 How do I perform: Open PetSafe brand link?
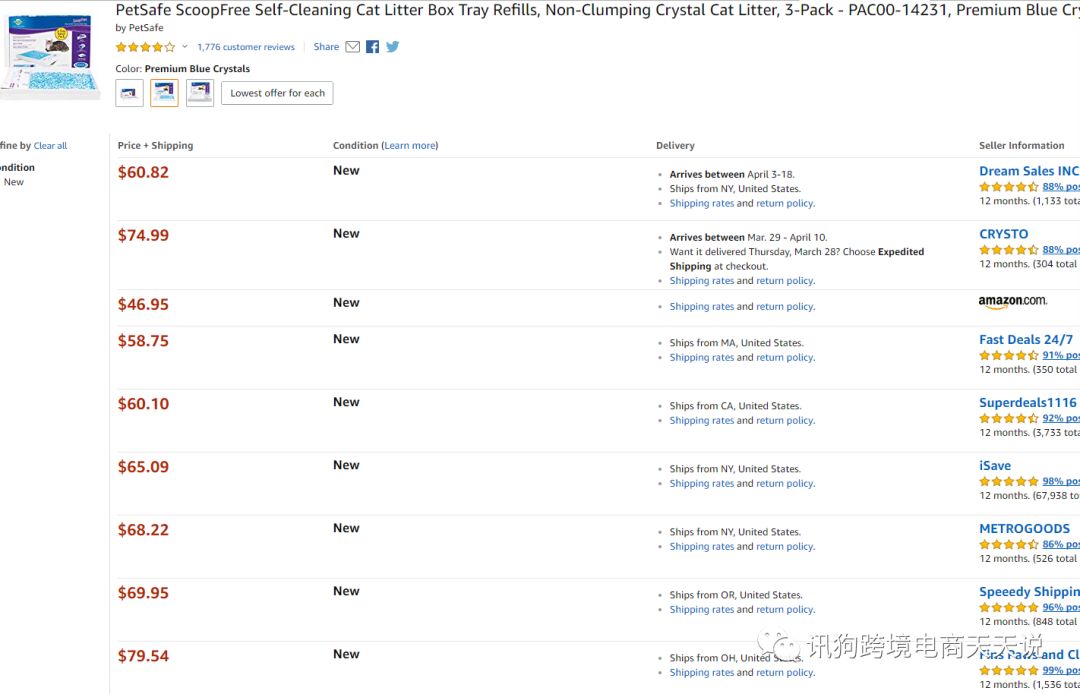[146, 28]
